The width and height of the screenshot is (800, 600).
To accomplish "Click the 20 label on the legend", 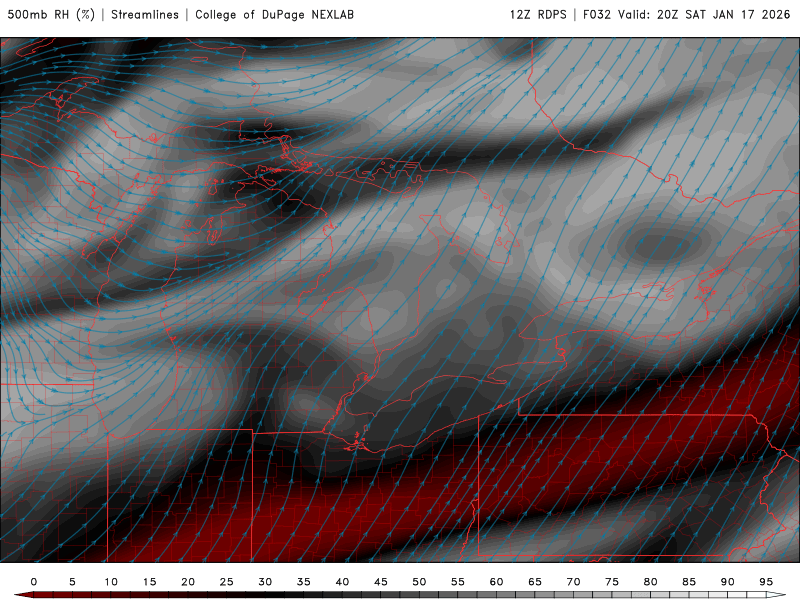I will tap(188, 582).
